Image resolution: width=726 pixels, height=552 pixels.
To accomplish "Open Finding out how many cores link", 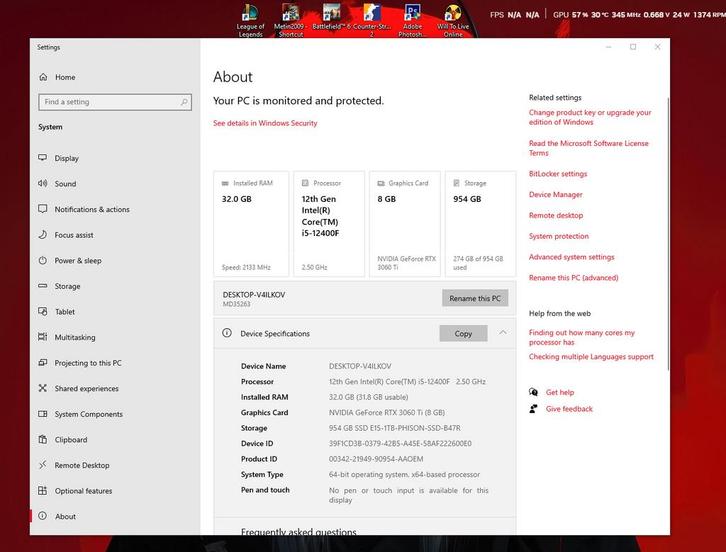I will click(582, 337).
